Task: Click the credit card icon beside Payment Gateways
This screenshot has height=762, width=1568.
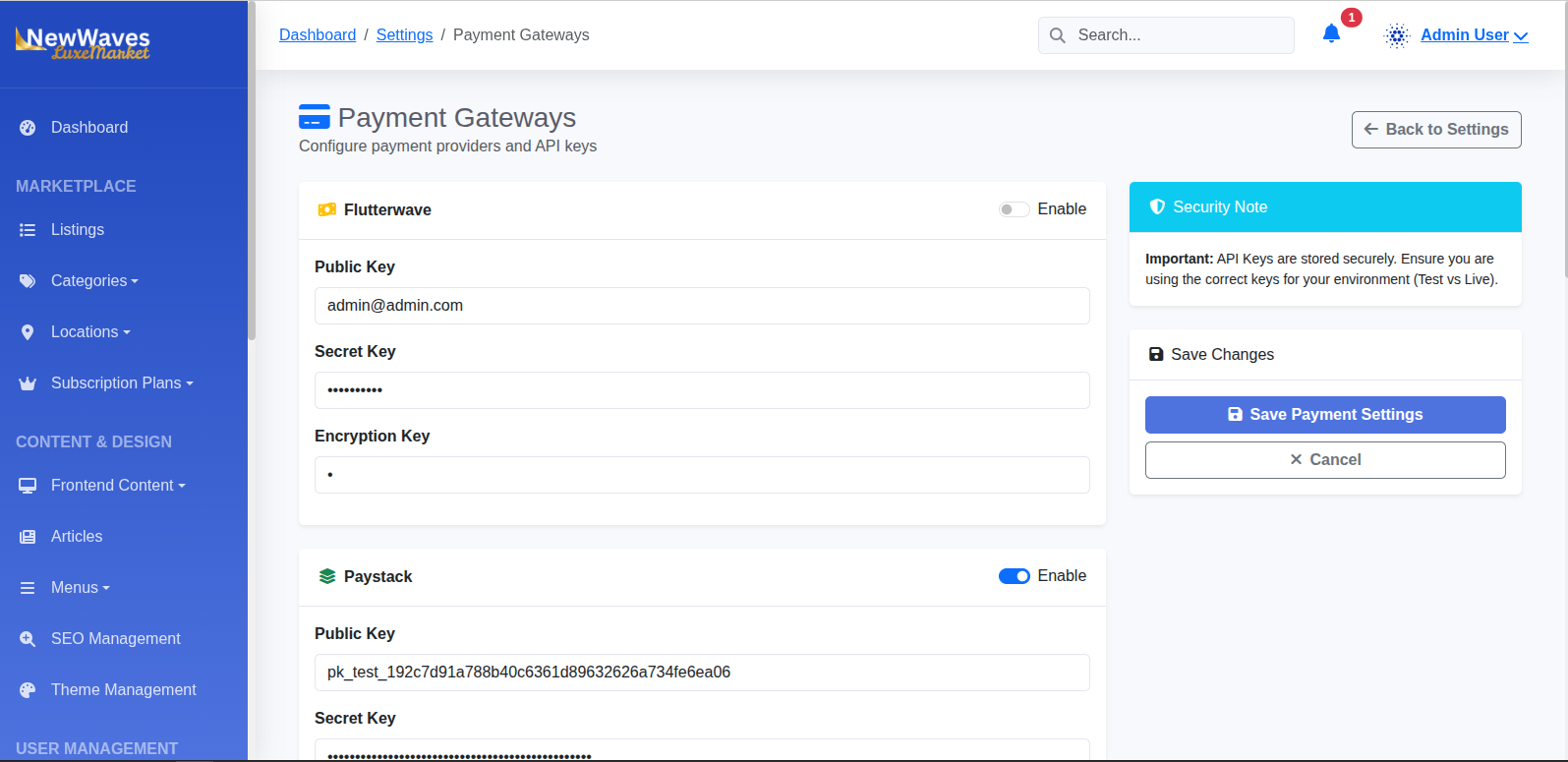Action: (315, 117)
